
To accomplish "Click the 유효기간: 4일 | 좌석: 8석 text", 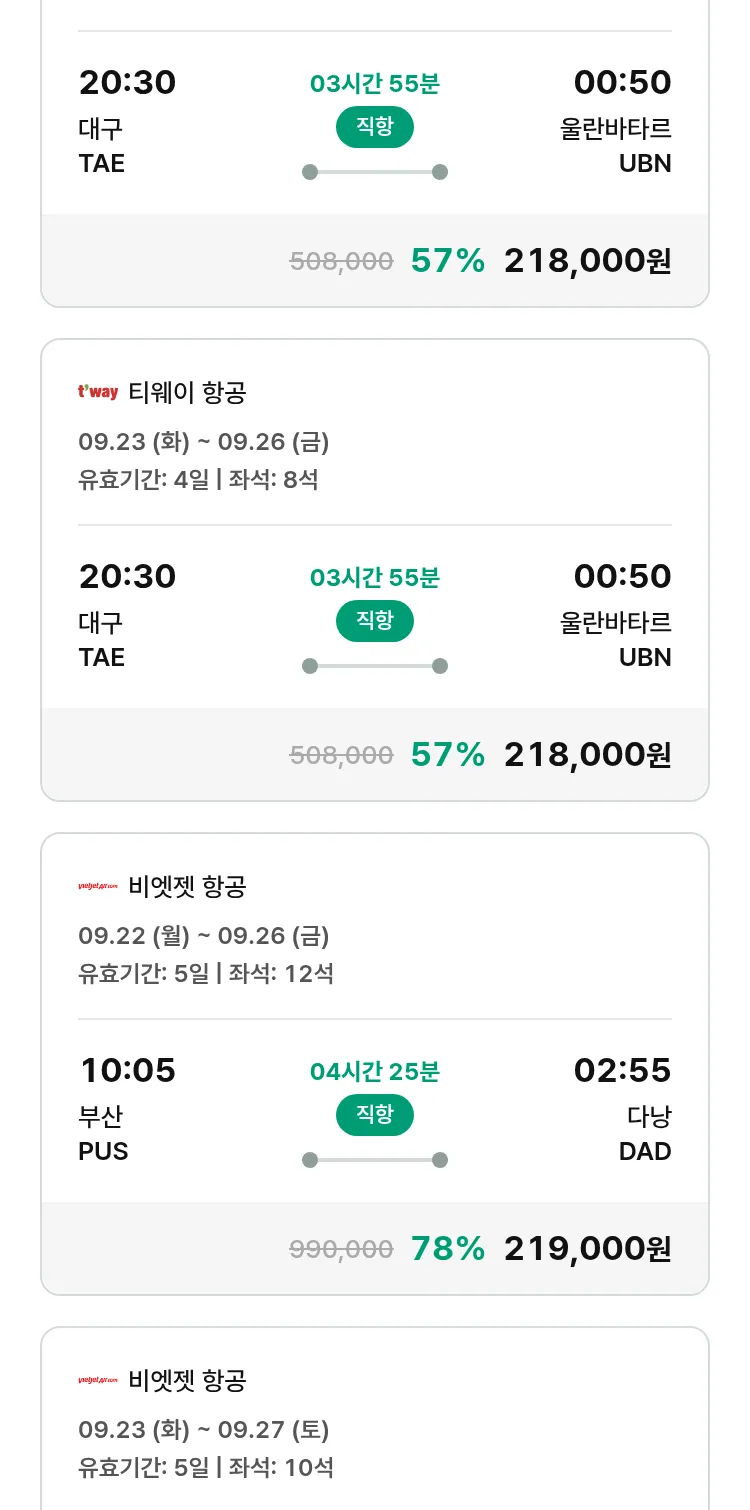I will coord(198,479).
